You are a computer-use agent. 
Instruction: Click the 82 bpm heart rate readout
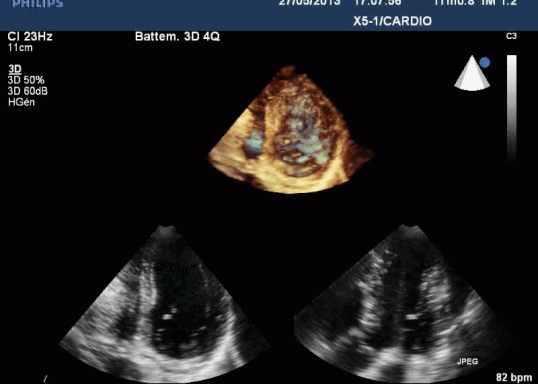point(514,377)
